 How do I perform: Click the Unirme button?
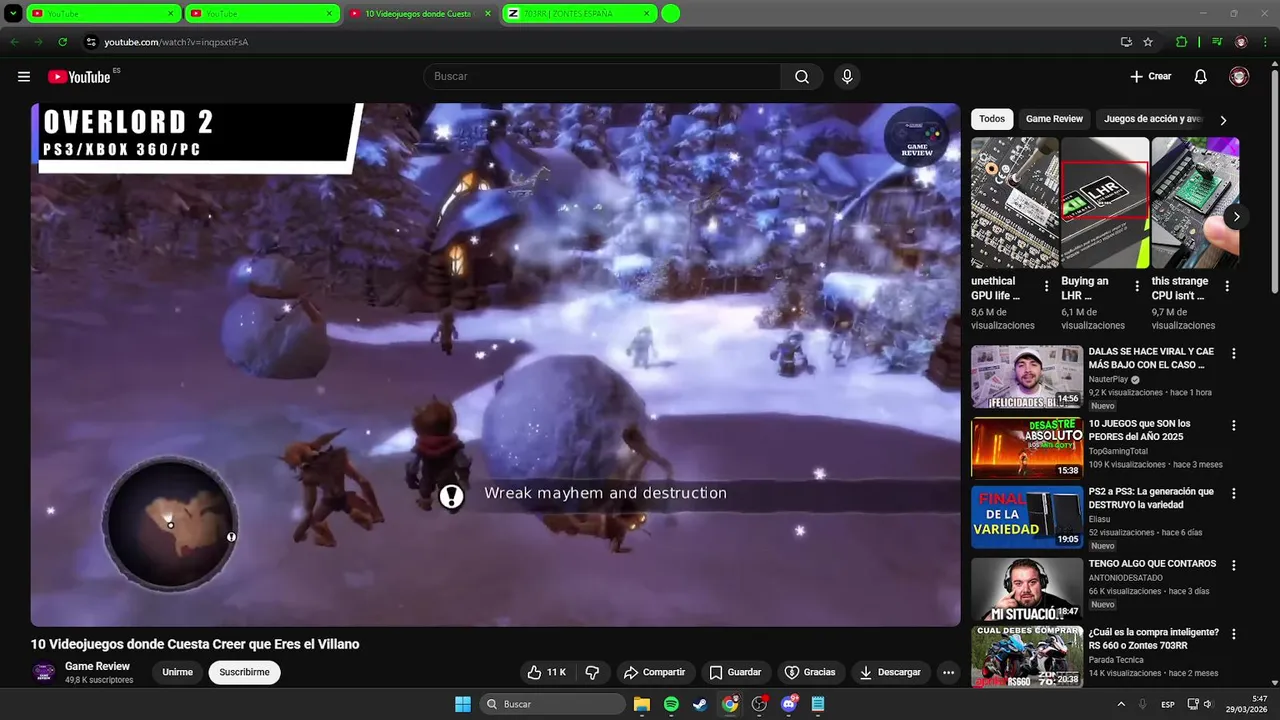pyautogui.click(x=177, y=672)
